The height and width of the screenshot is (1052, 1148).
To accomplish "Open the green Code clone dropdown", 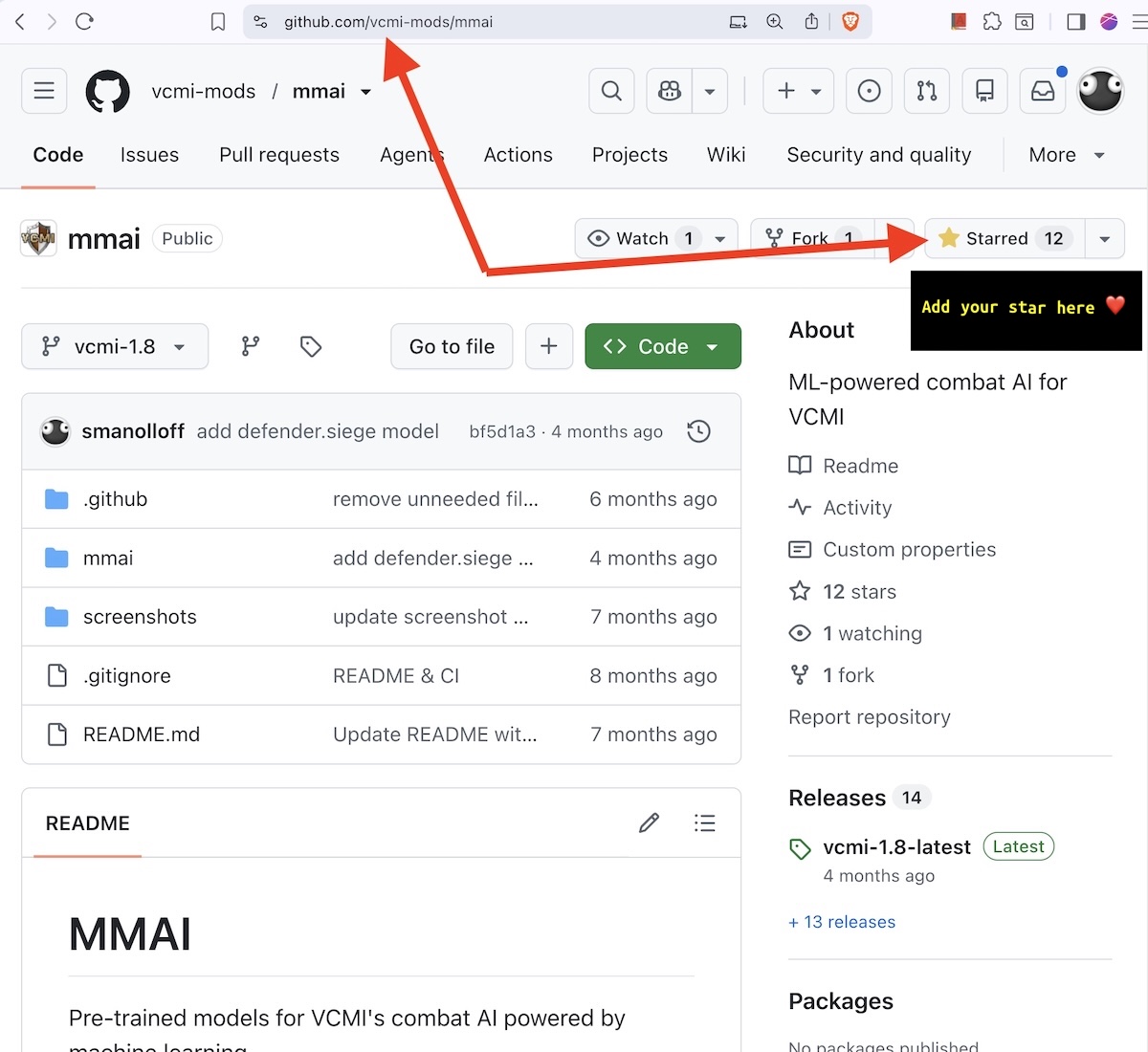I will [663, 346].
